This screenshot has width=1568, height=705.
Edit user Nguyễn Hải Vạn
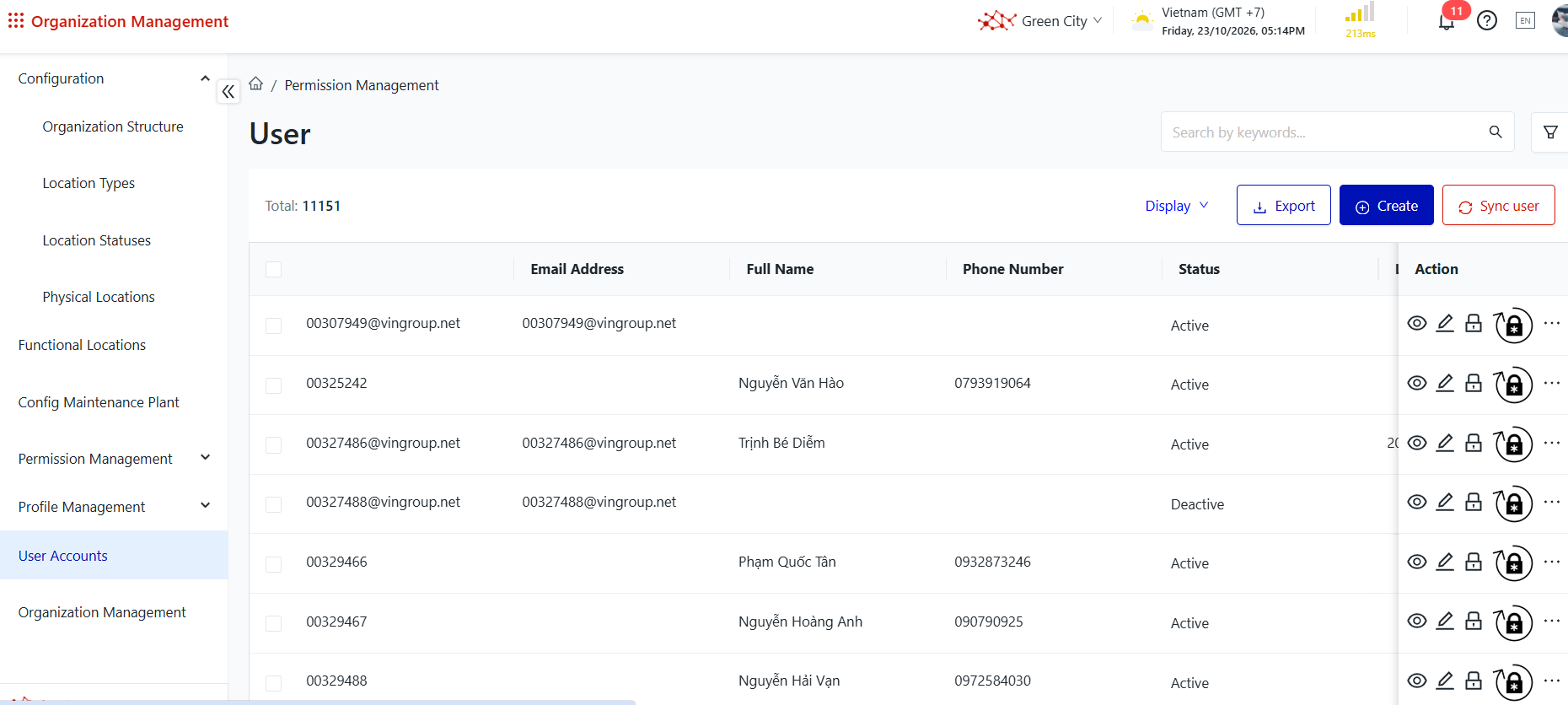(1445, 681)
